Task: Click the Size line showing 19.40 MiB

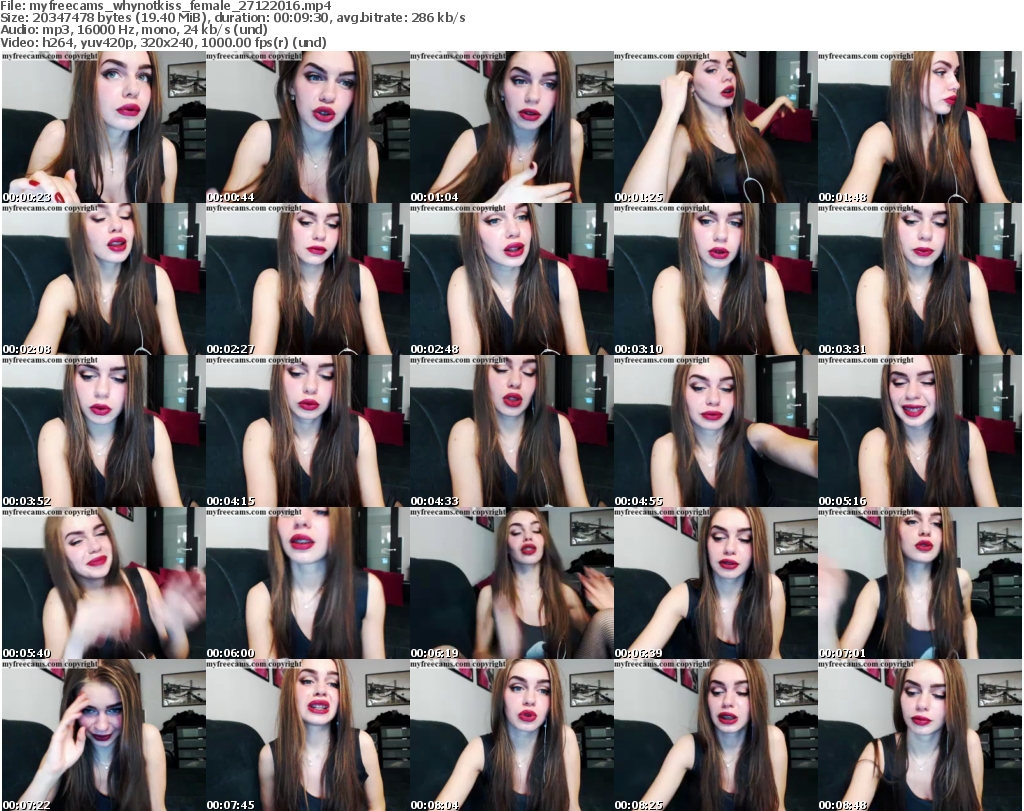Action: pos(232,18)
